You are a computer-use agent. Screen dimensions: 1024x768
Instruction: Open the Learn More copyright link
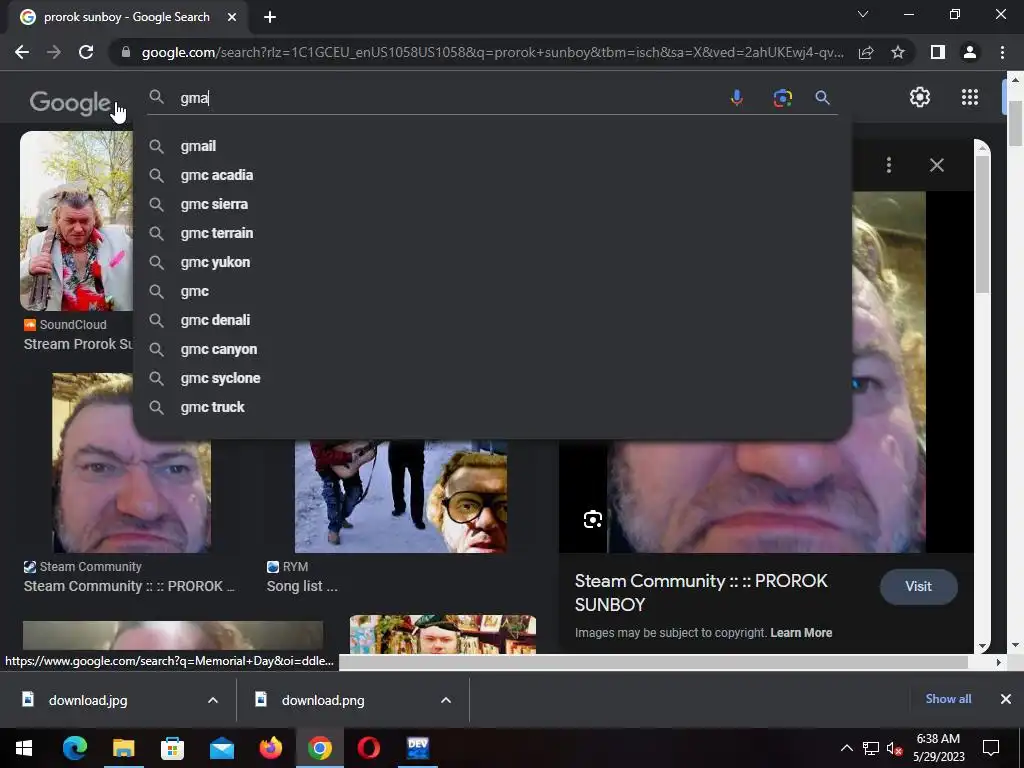[801, 633]
